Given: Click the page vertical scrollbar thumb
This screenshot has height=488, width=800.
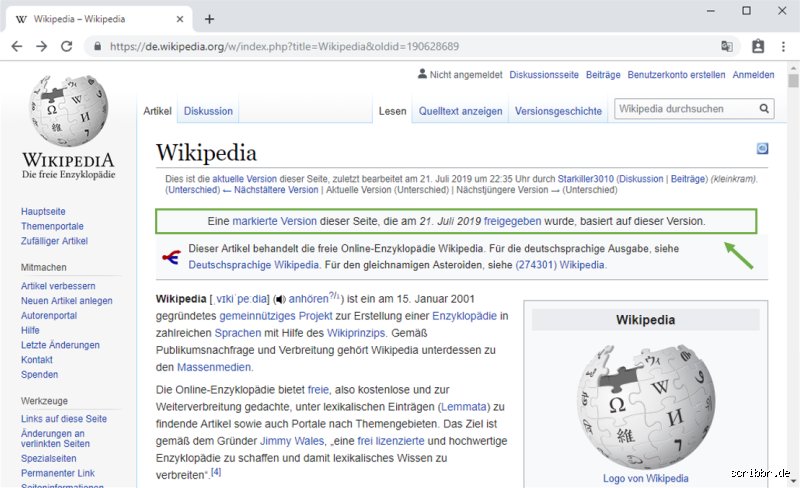Looking at the screenshot, I should (793, 81).
